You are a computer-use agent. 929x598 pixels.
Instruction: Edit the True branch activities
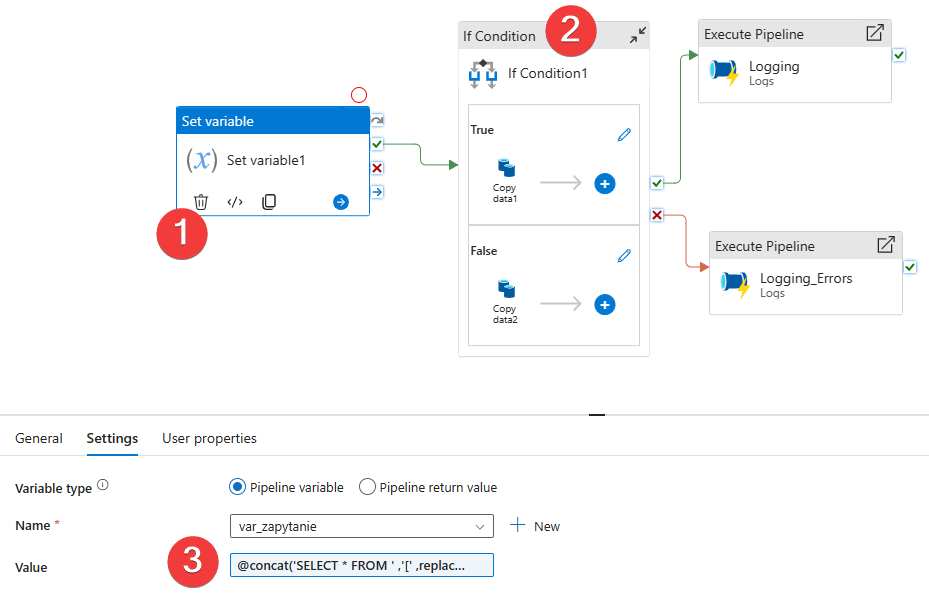click(x=624, y=135)
